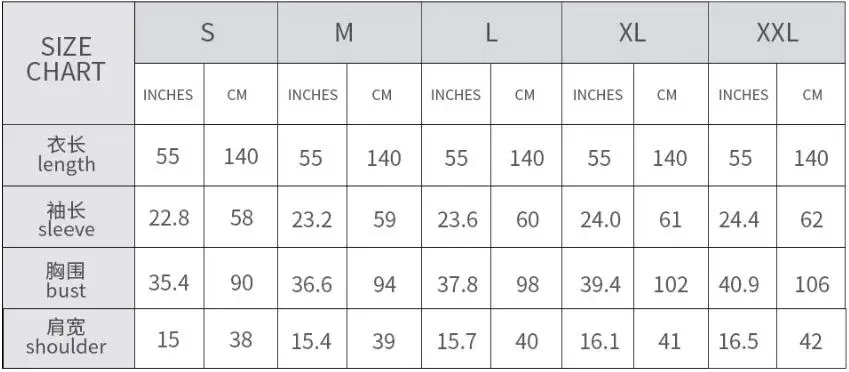Select the M size column header
Viewport: 849px width, 372px height.
(x=349, y=33)
